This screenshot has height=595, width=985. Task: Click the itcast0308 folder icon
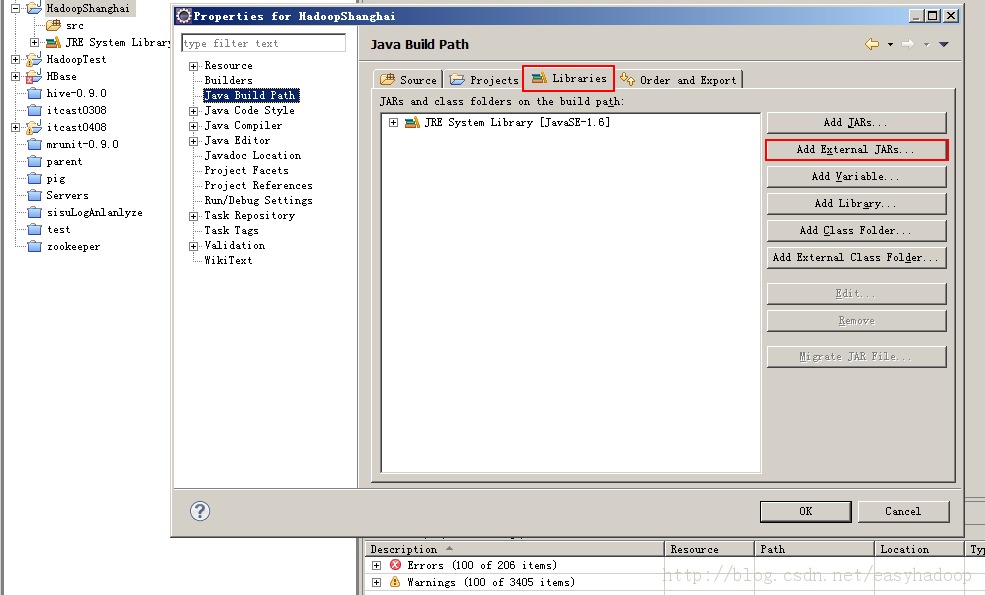pos(35,111)
